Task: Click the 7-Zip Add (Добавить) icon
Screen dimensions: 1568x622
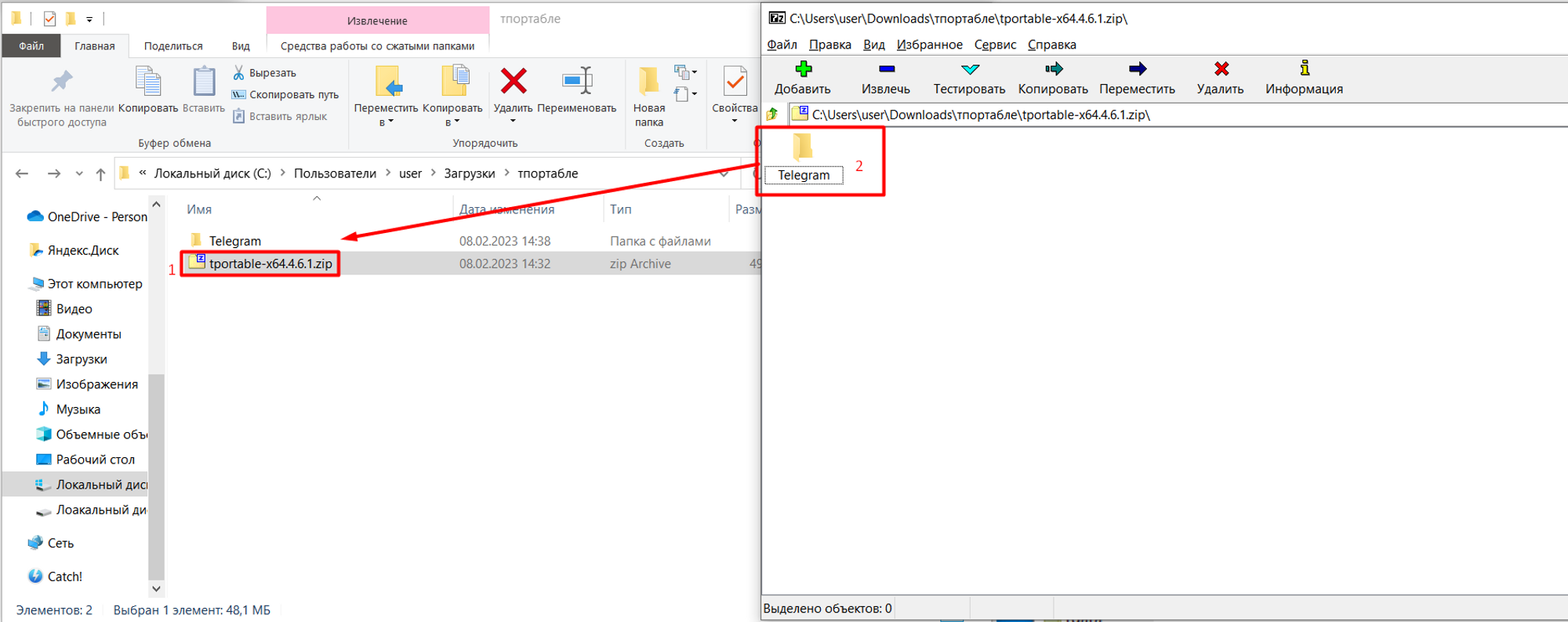Action: (x=802, y=70)
